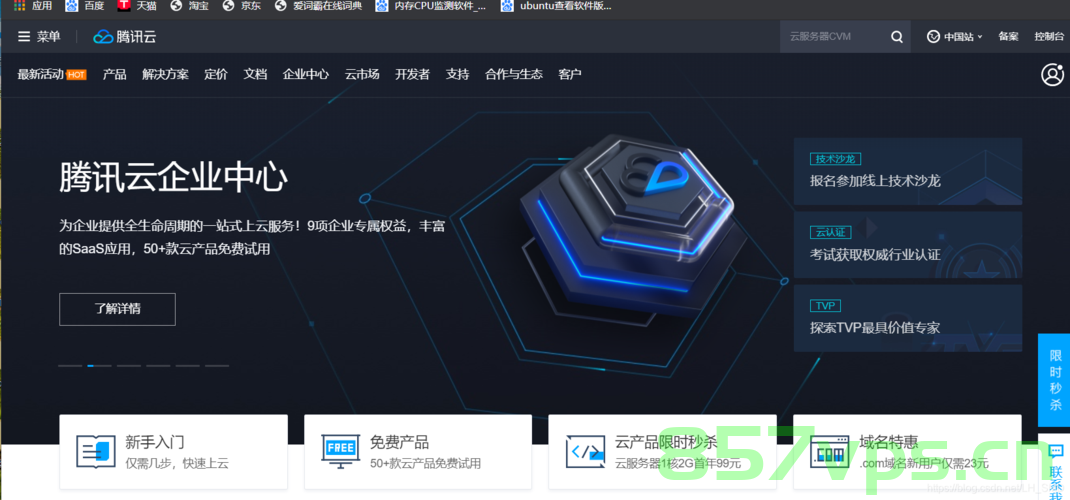Open the 百度 bookmark
Image resolution: width=1070 pixels, height=500 pixels.
85,6
